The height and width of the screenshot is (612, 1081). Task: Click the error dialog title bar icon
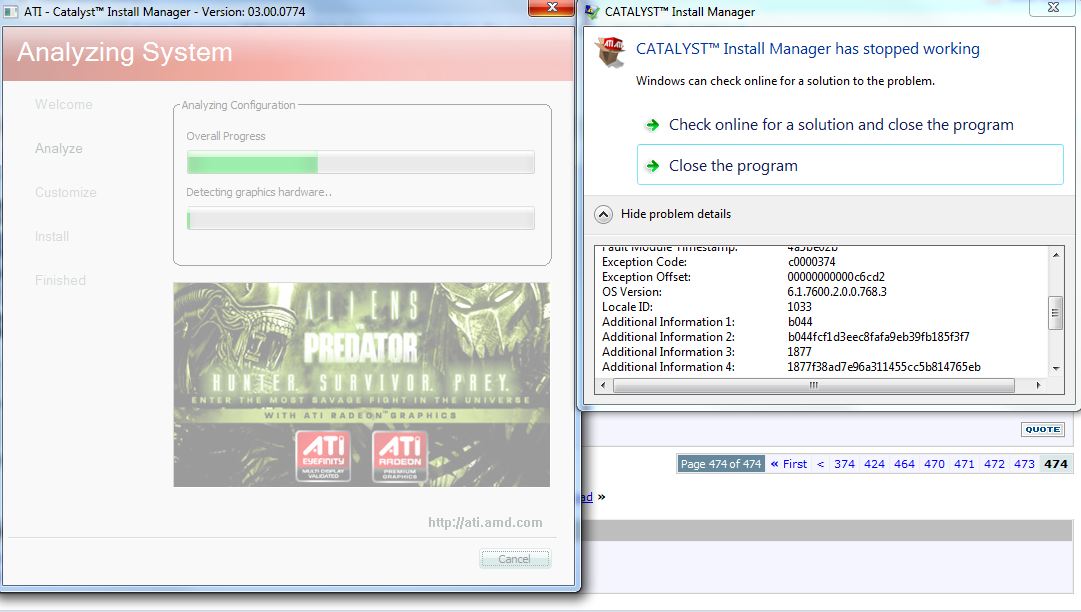coord(592,12)
